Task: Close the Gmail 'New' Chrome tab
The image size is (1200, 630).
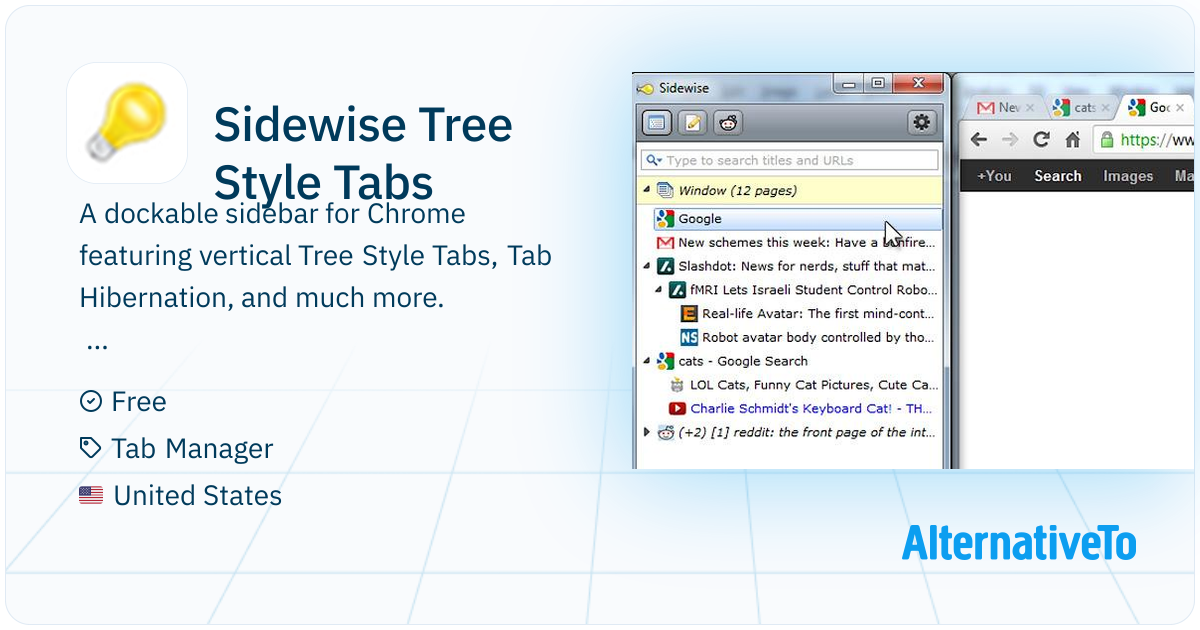Action: (1030, 108)
